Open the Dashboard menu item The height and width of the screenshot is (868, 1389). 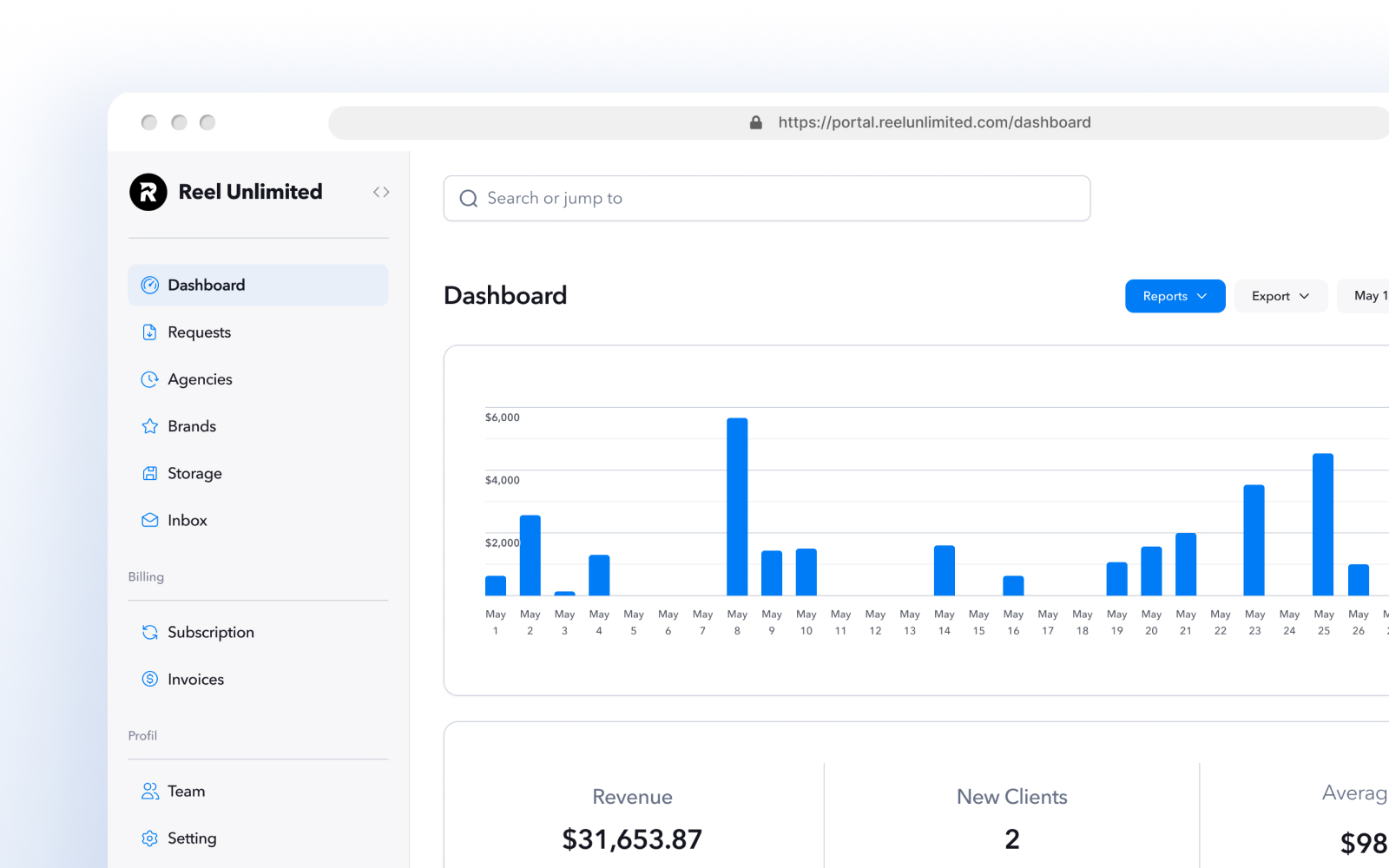pyautogui.click(x=258, y=285)
